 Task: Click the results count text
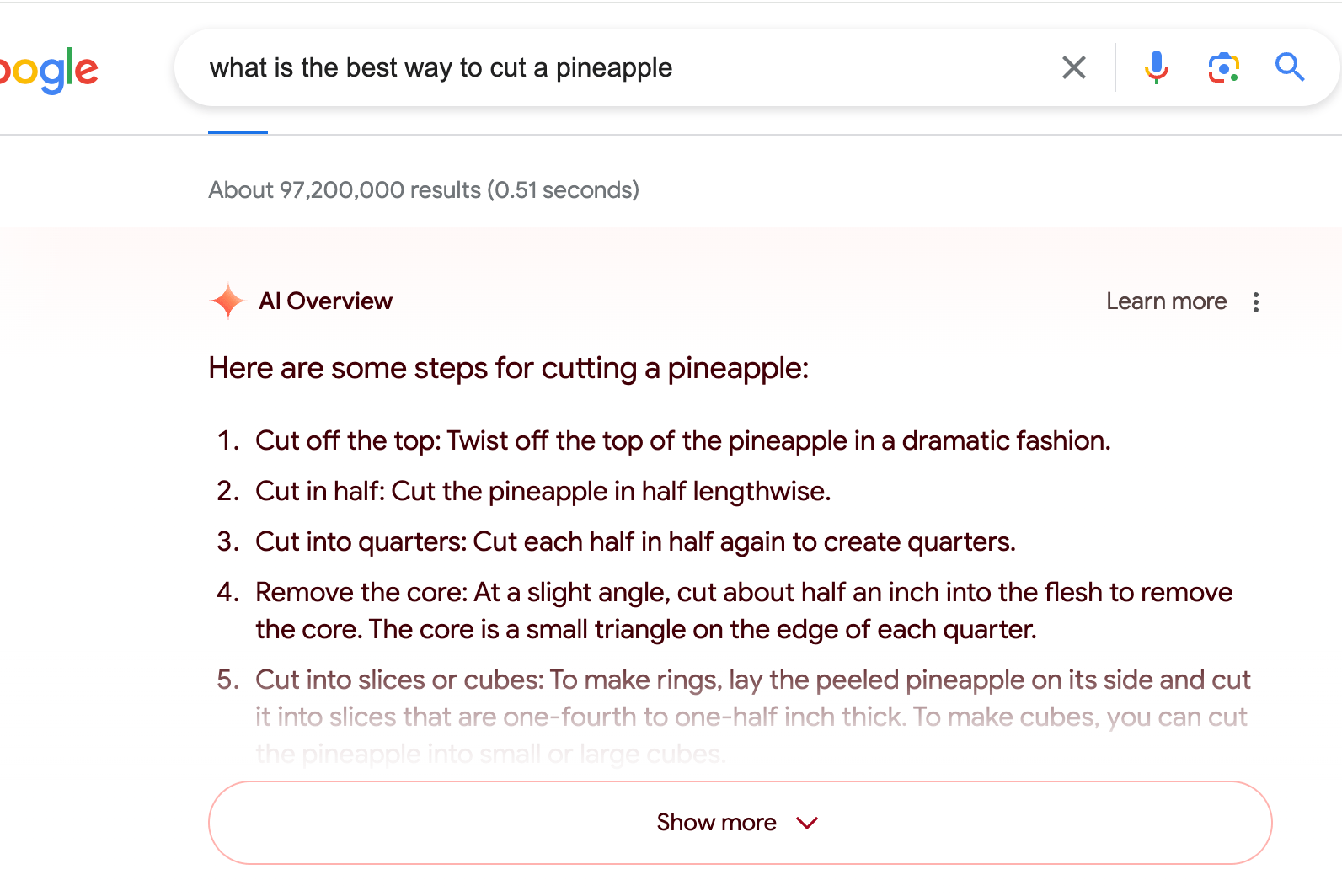424,190
